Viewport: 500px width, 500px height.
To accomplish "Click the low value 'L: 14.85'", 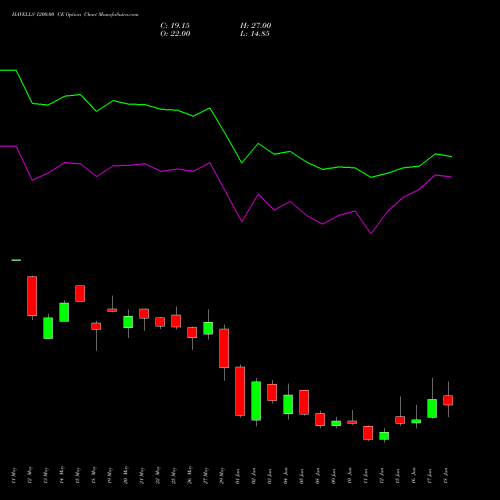I will [255, 34].
